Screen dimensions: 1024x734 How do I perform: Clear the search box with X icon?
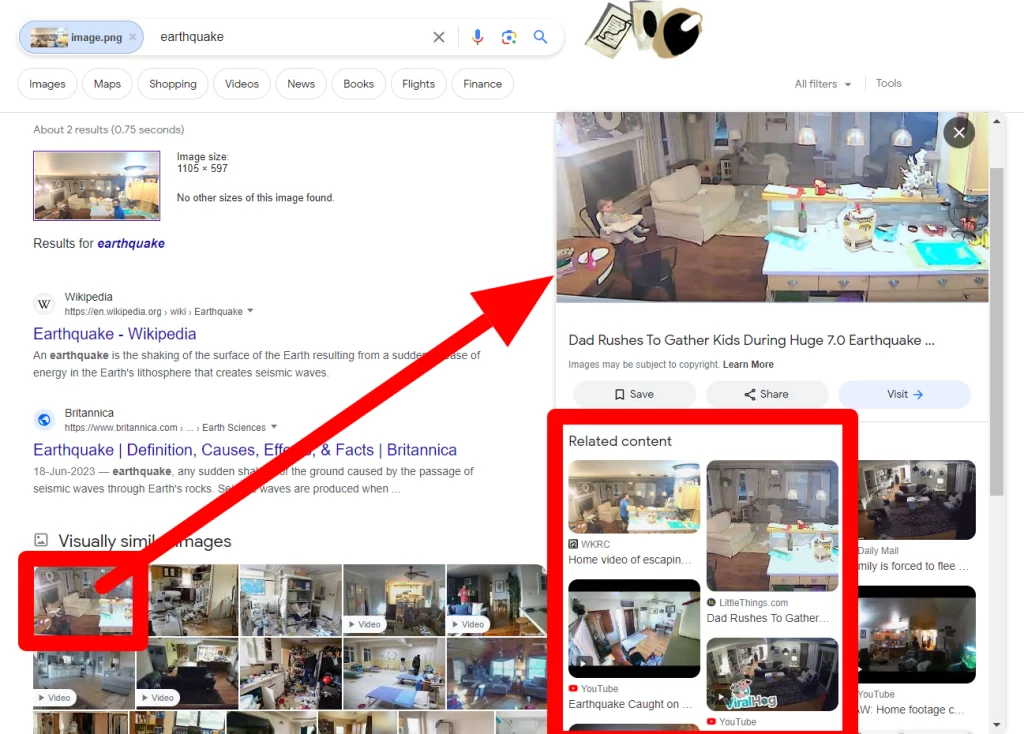(x=439, y=37)
